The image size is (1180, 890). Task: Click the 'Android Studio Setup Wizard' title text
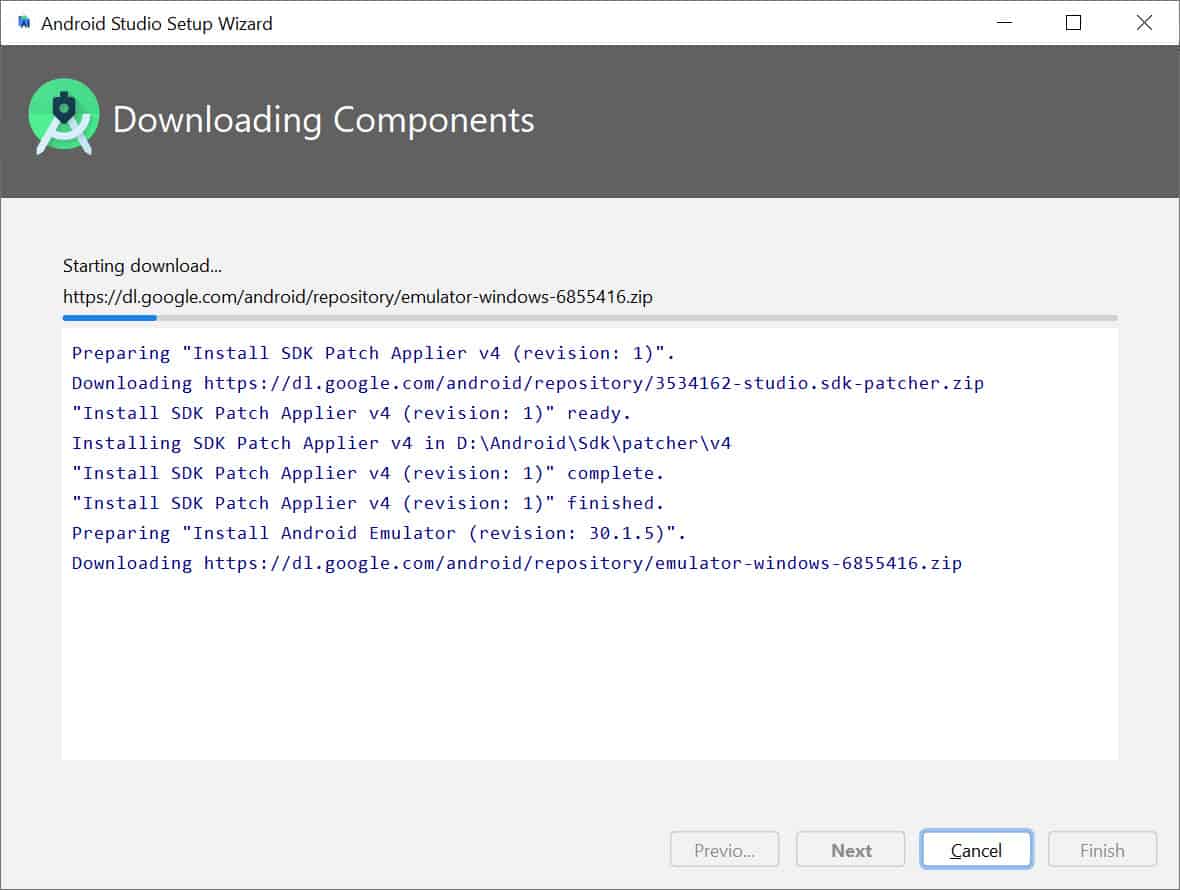[x=156, y=23]
